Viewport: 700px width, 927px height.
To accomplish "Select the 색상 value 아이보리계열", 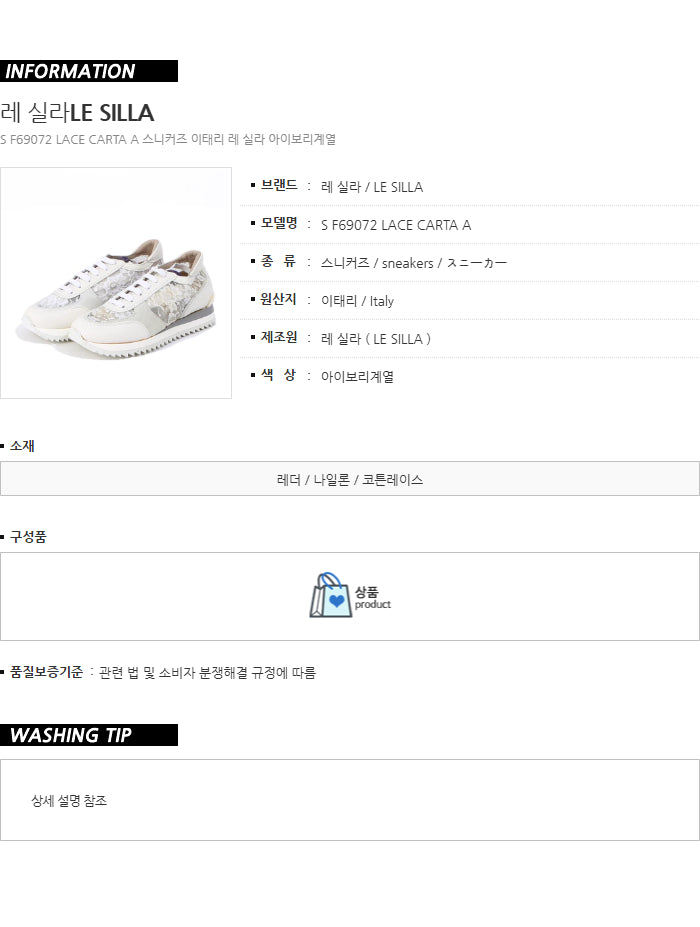I will point(357,377).
